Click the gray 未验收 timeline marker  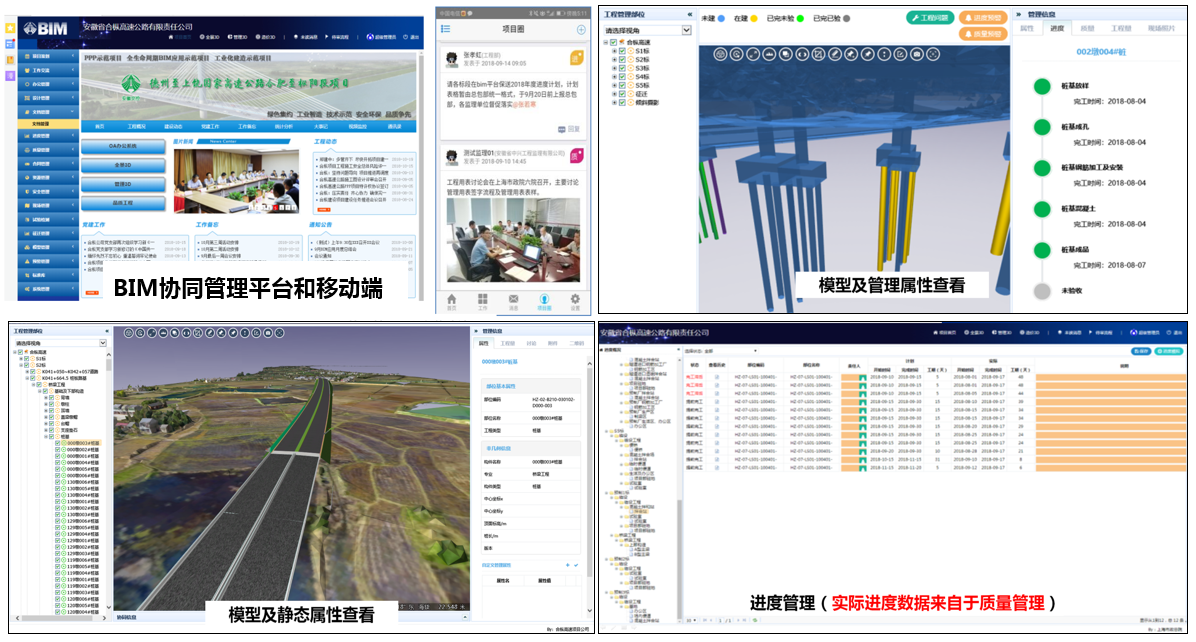[x=1042, y=291]
